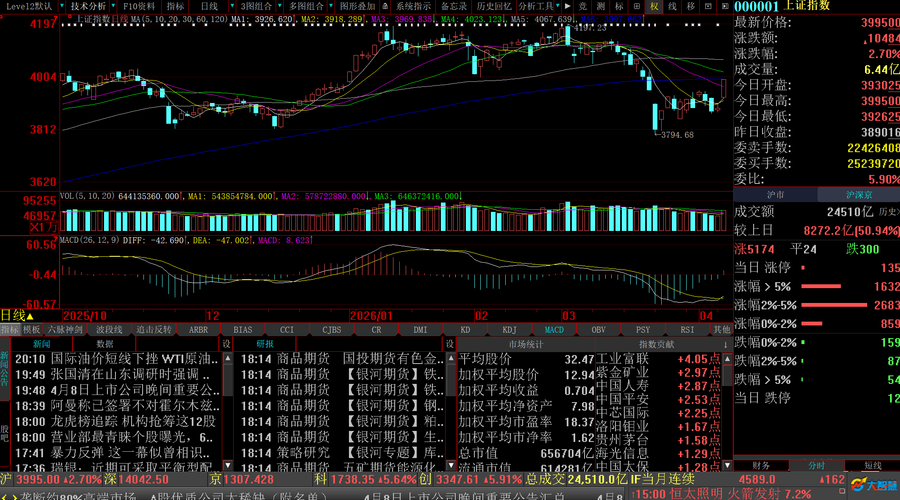This screenshot has height=500, width=900.
Task: Switch indicator to DMI
Action: coord(420,330)
